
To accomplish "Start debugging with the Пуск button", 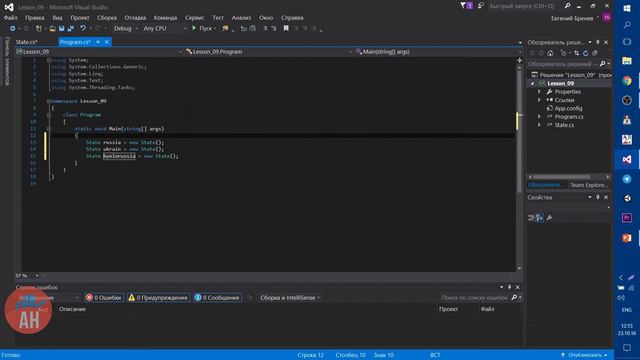I will [203, 29].
